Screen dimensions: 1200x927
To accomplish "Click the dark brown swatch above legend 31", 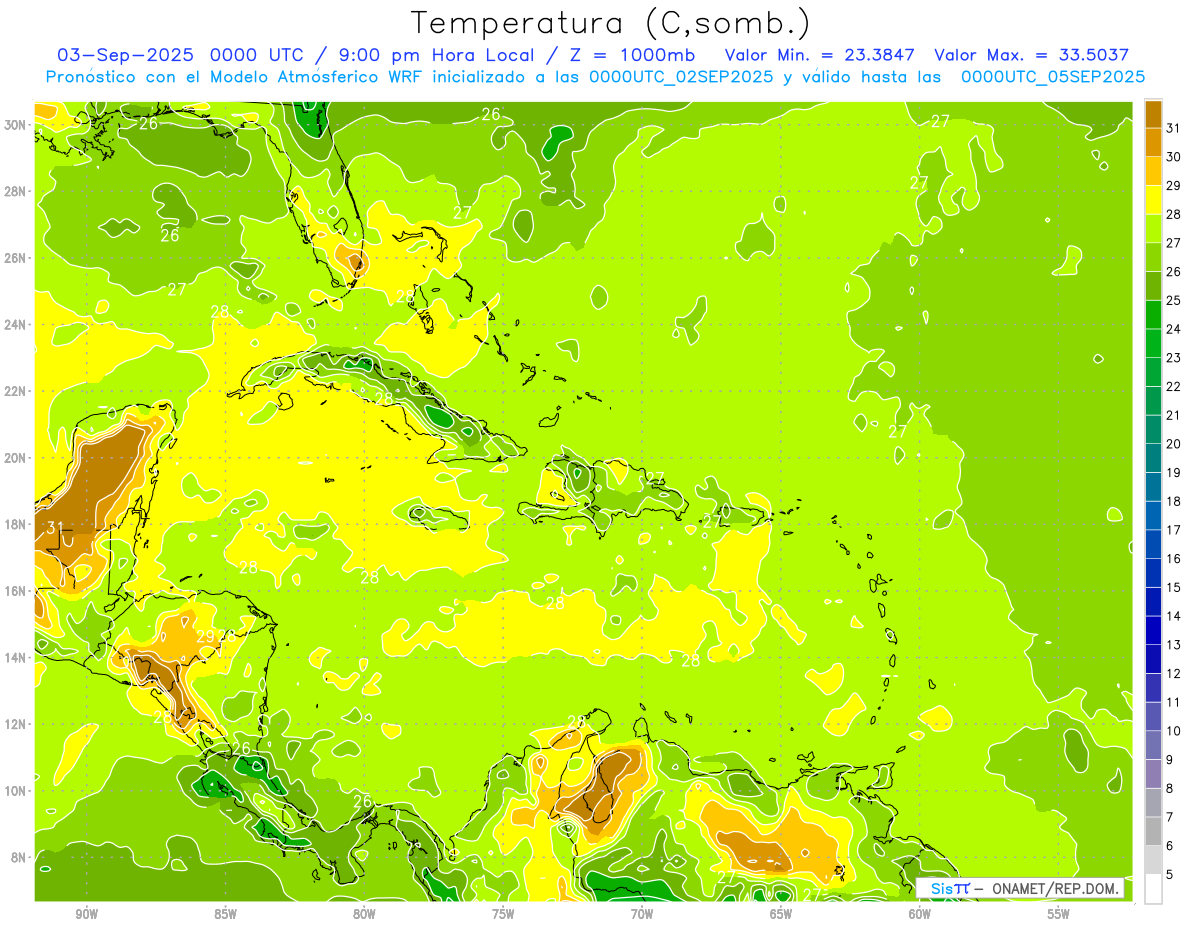I will 1153,114.
